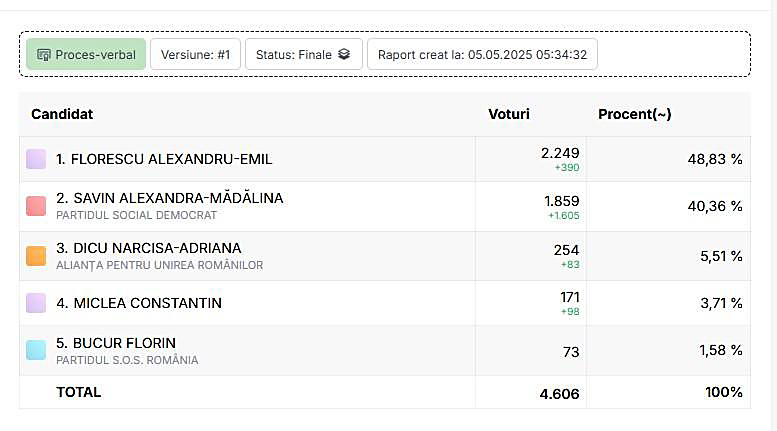This screenshot has width=777, height=431.
Task: Click the cyan swatch for Bucur Florin
Action: click(36, 350)
